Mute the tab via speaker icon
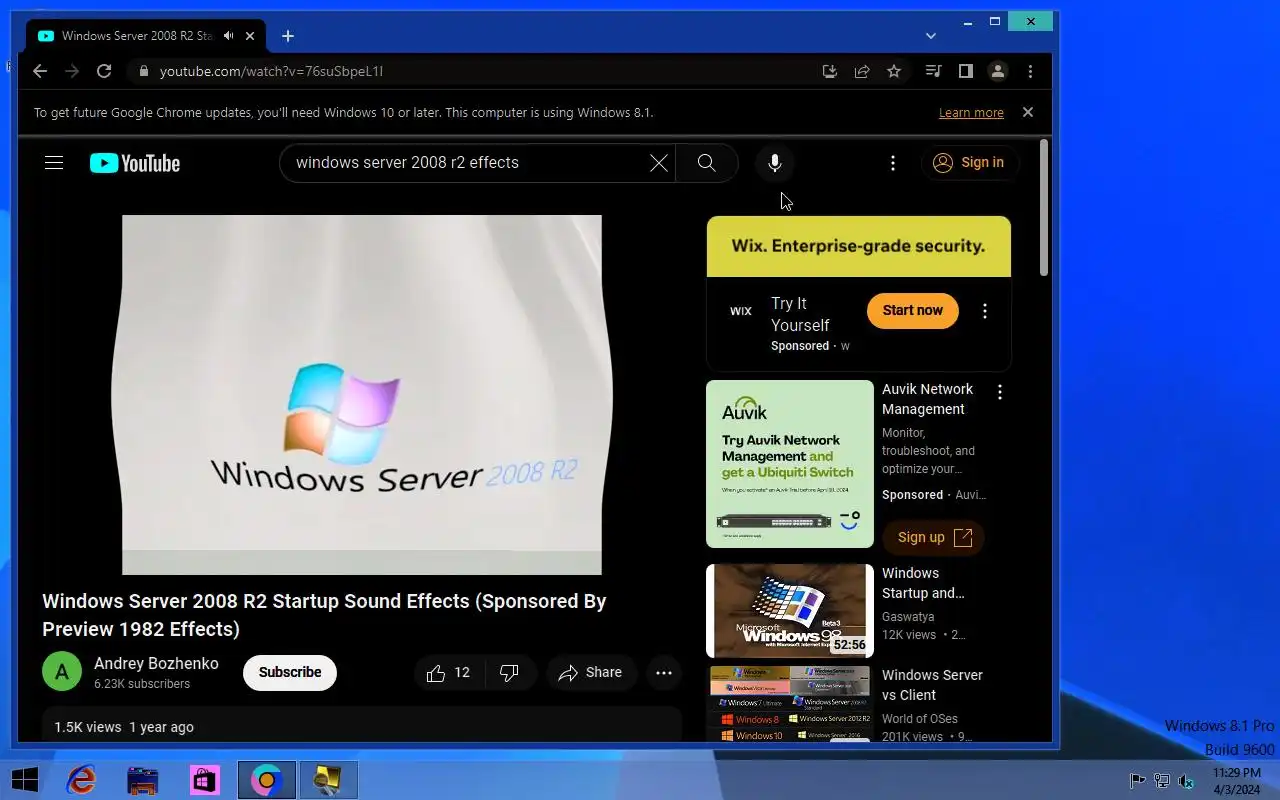Image resolution: width=1280 pixels, height=800 pixels. (x=228, y=36)
